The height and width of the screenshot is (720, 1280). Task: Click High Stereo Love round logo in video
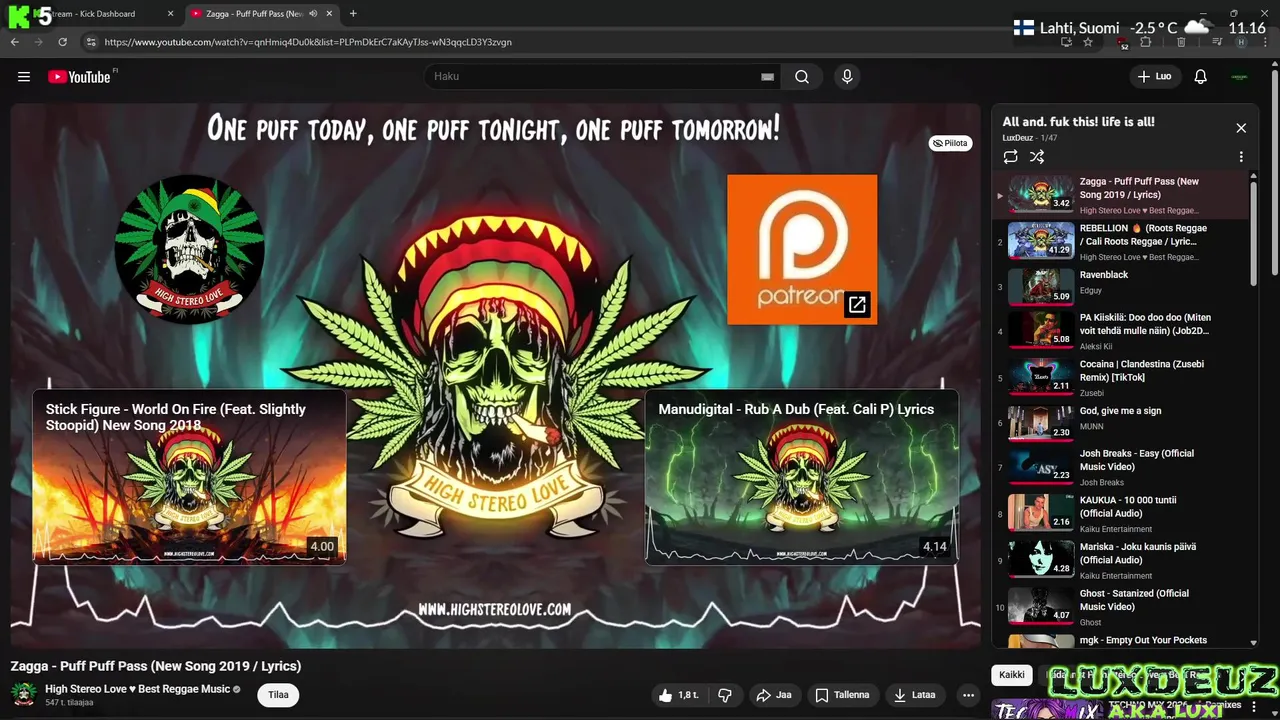click(x=189, y=249)
